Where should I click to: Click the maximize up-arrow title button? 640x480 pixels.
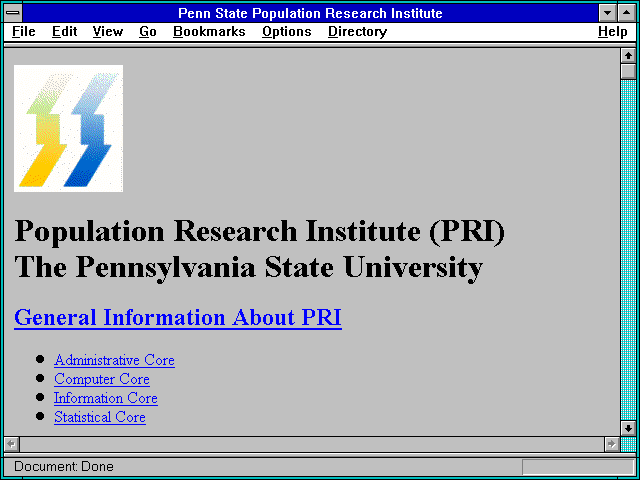pyautogui.click(x=627, y=13)
